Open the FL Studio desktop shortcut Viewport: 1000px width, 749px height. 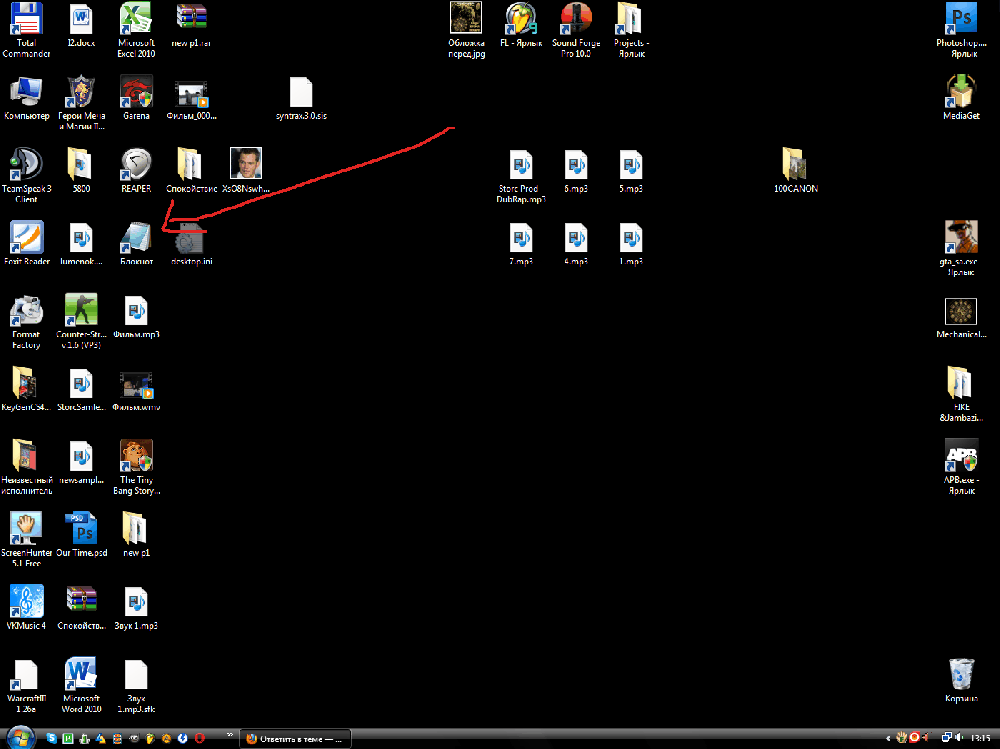pos(520,20)
